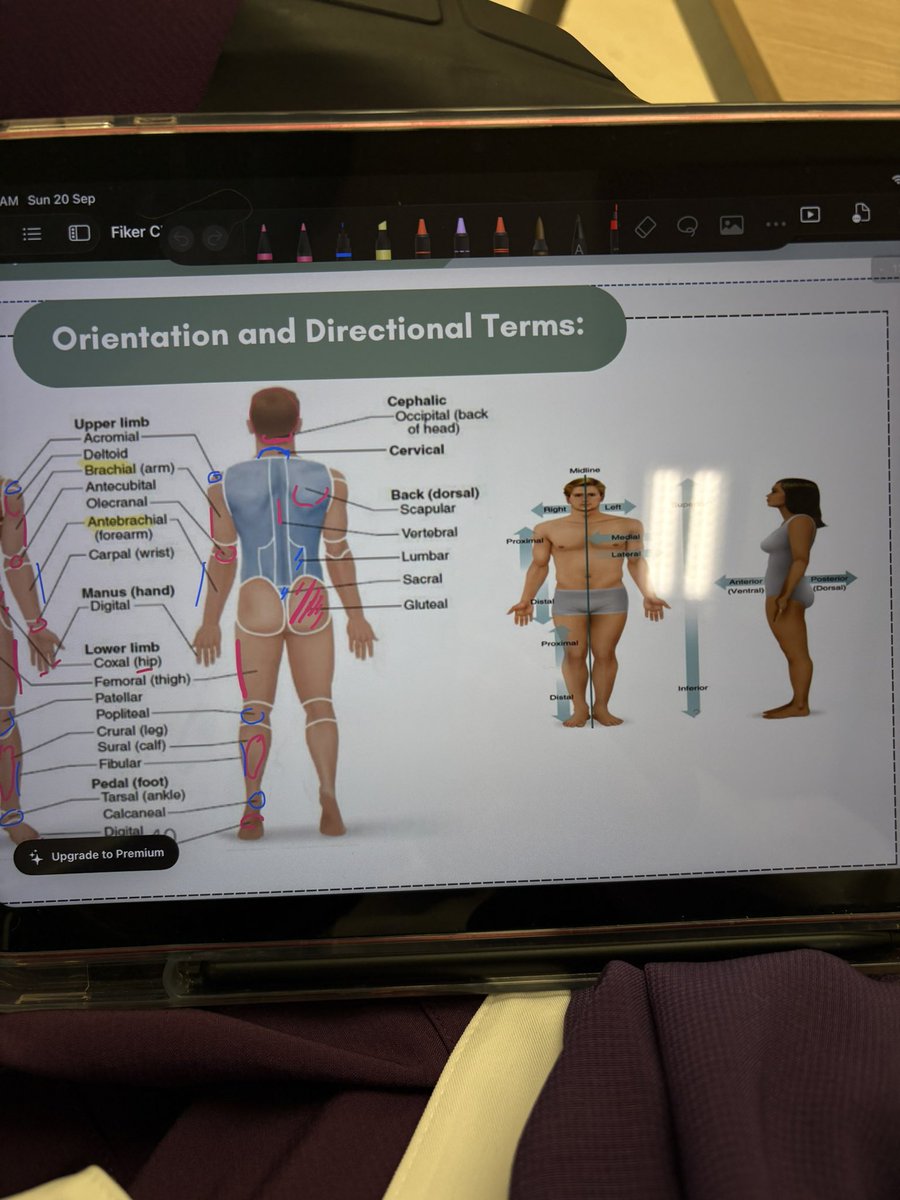900x1200 pixels.
Task: Activate the lasso selection tool
Action: (687, 226)
